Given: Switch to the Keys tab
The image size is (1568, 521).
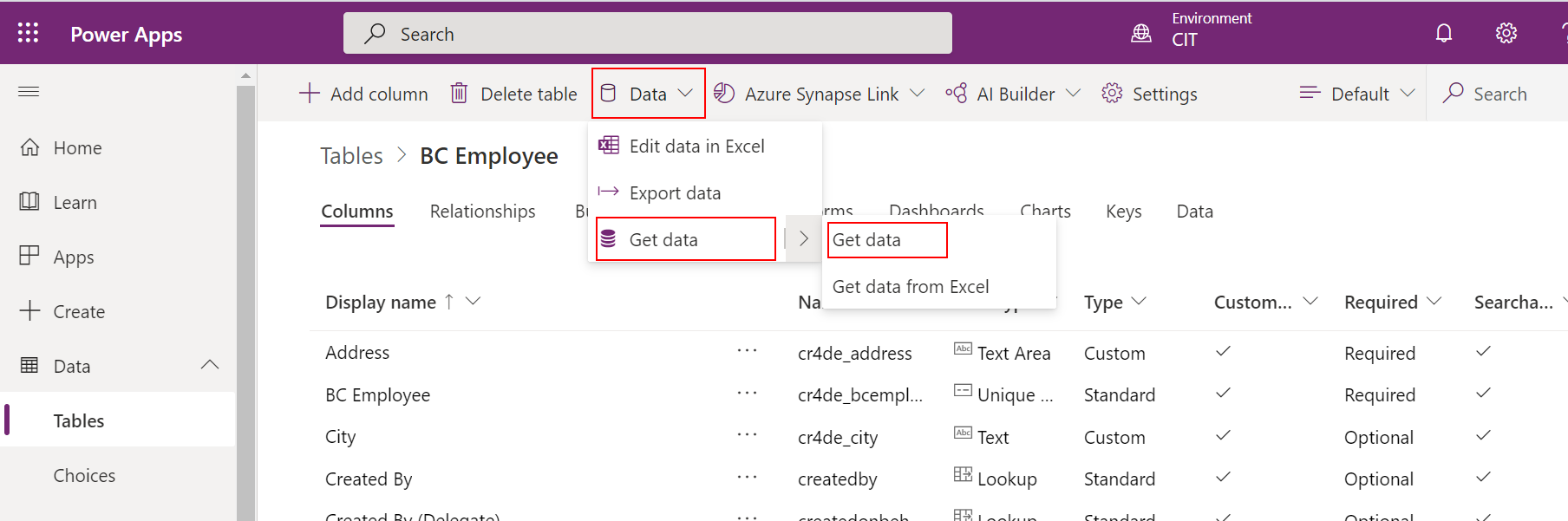Looking at the screenshot, I should click(x=1124, y=212).
